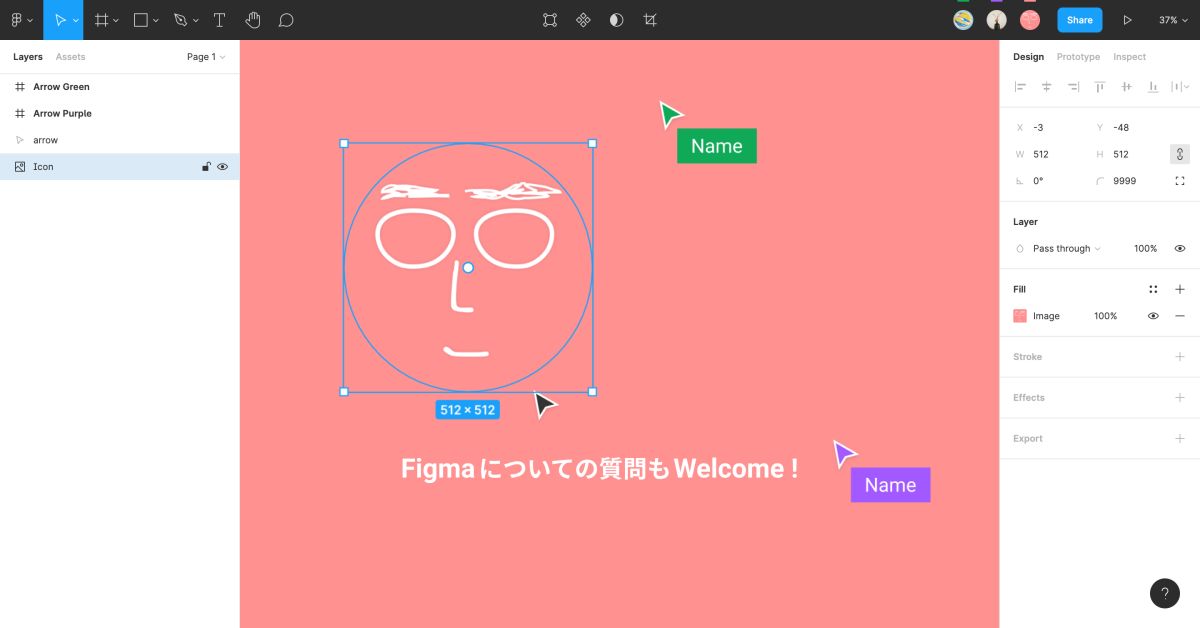Select the Text tool
Image resolution: width=1200 pixels, height=628 pixels.
point(219,19)
